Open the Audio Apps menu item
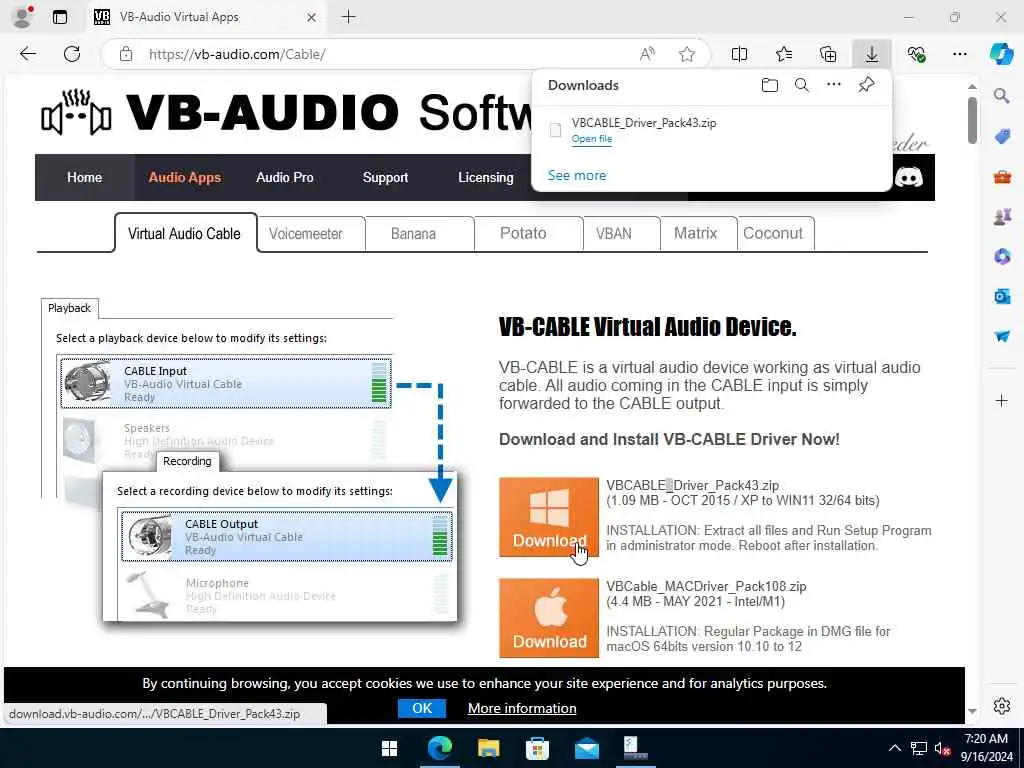1024x768 pixels. (185, 177)
